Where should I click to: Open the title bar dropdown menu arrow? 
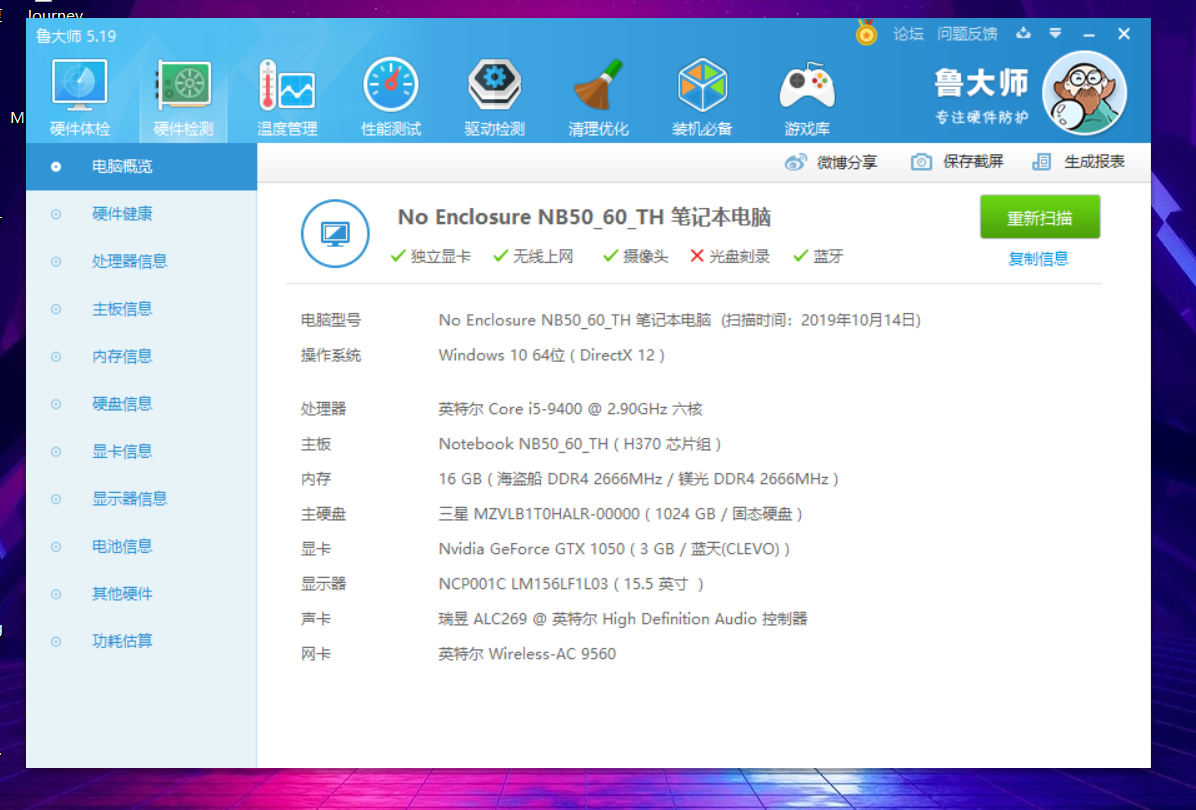(x=1055, y=33)
